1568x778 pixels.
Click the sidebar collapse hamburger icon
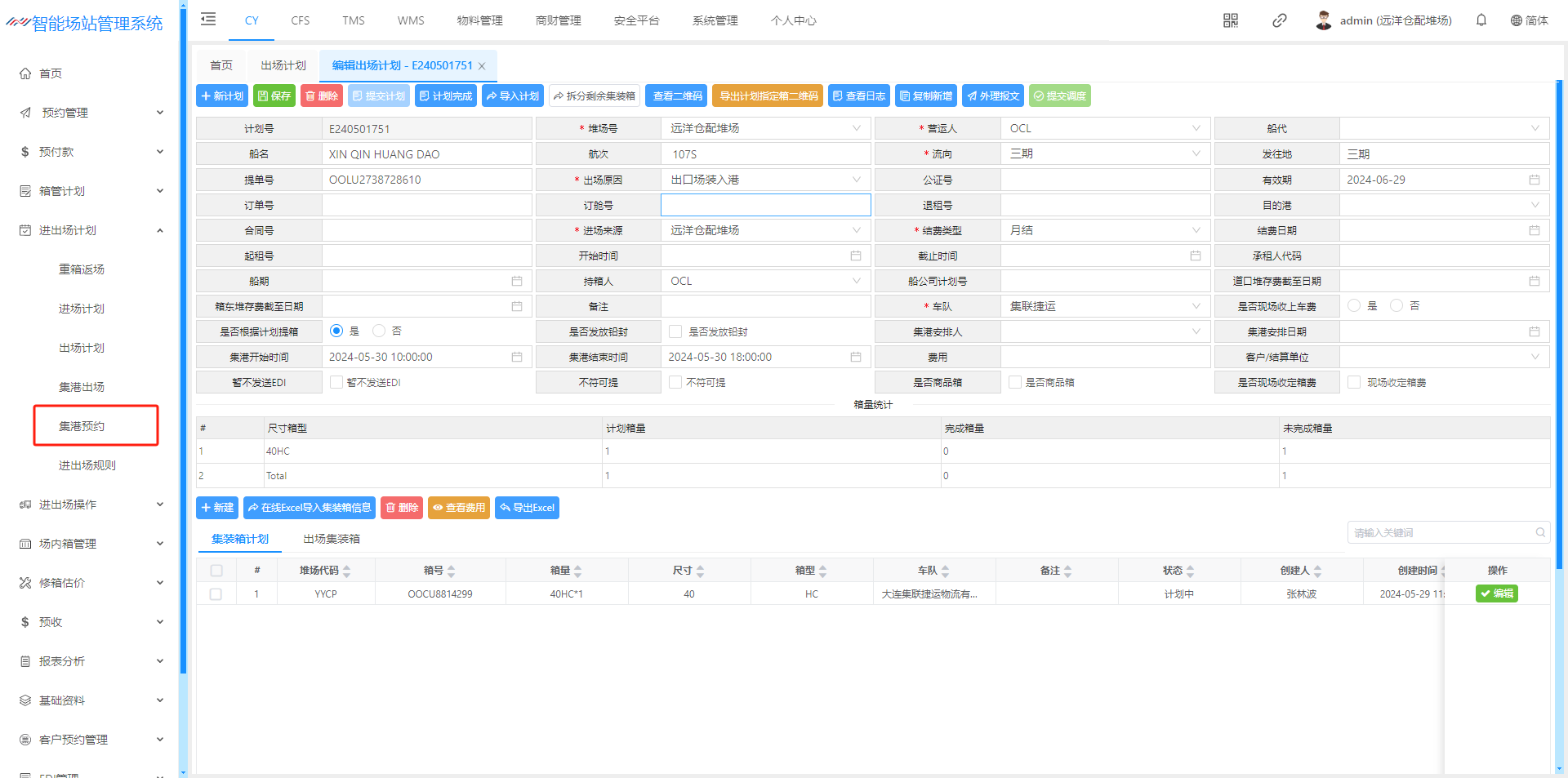(208, 20)
